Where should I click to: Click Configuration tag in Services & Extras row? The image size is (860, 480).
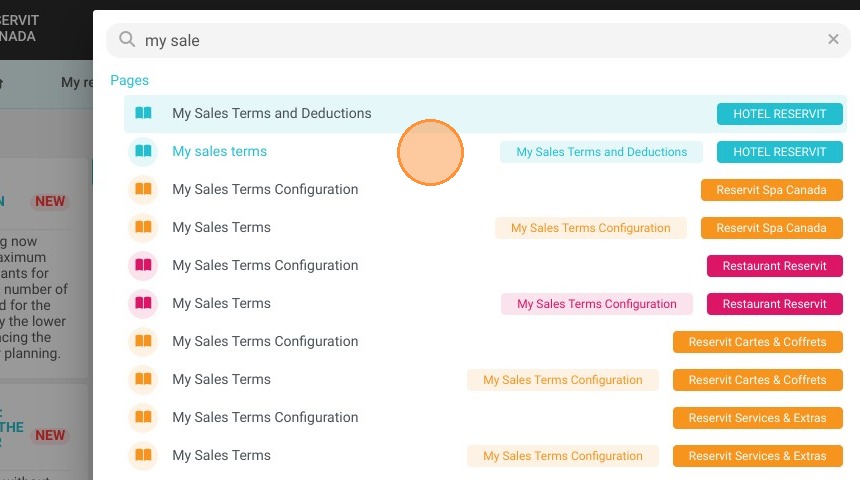point(562,456)
